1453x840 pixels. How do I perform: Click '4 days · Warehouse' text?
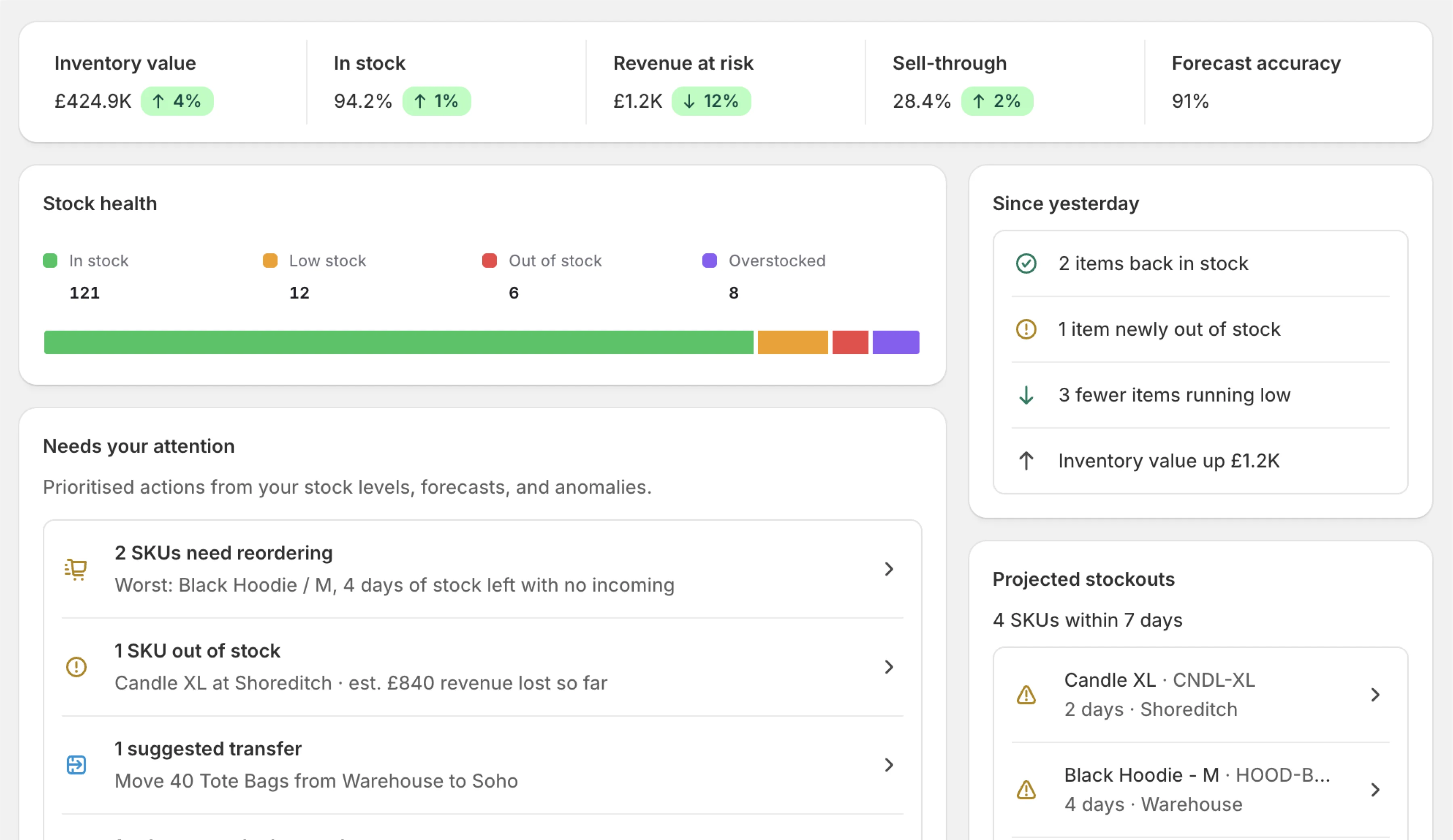point(1153,805)
